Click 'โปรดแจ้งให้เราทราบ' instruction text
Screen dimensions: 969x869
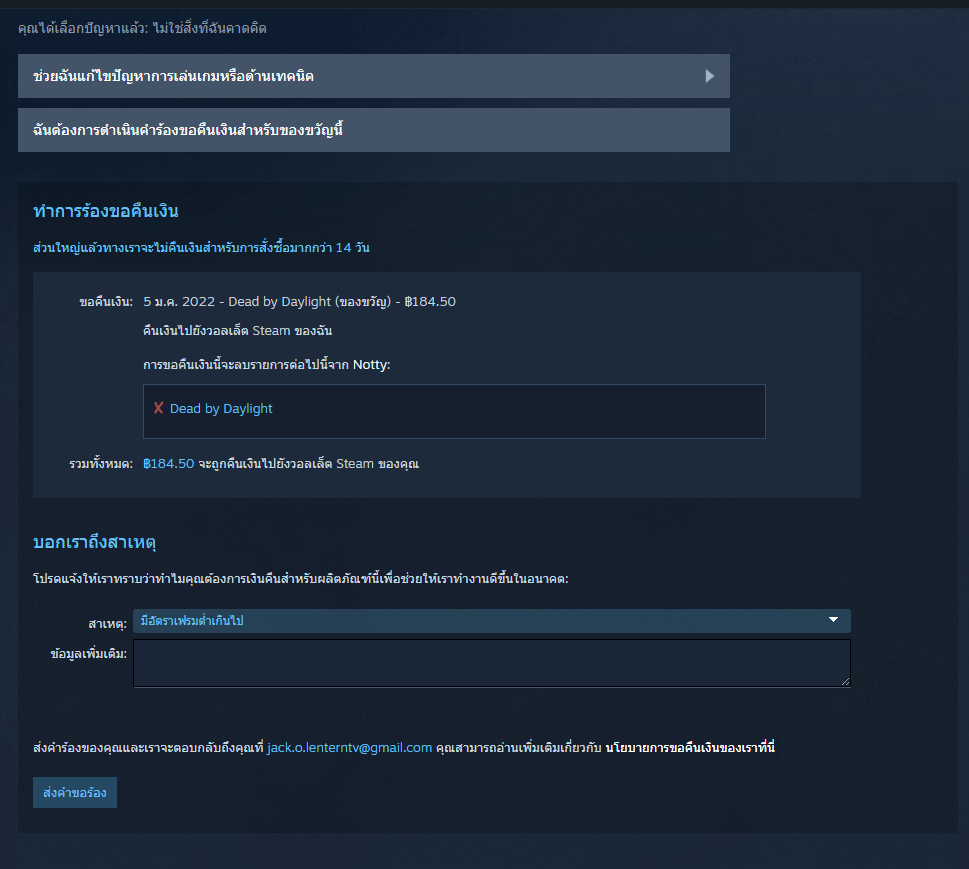[x=300, y=579]
